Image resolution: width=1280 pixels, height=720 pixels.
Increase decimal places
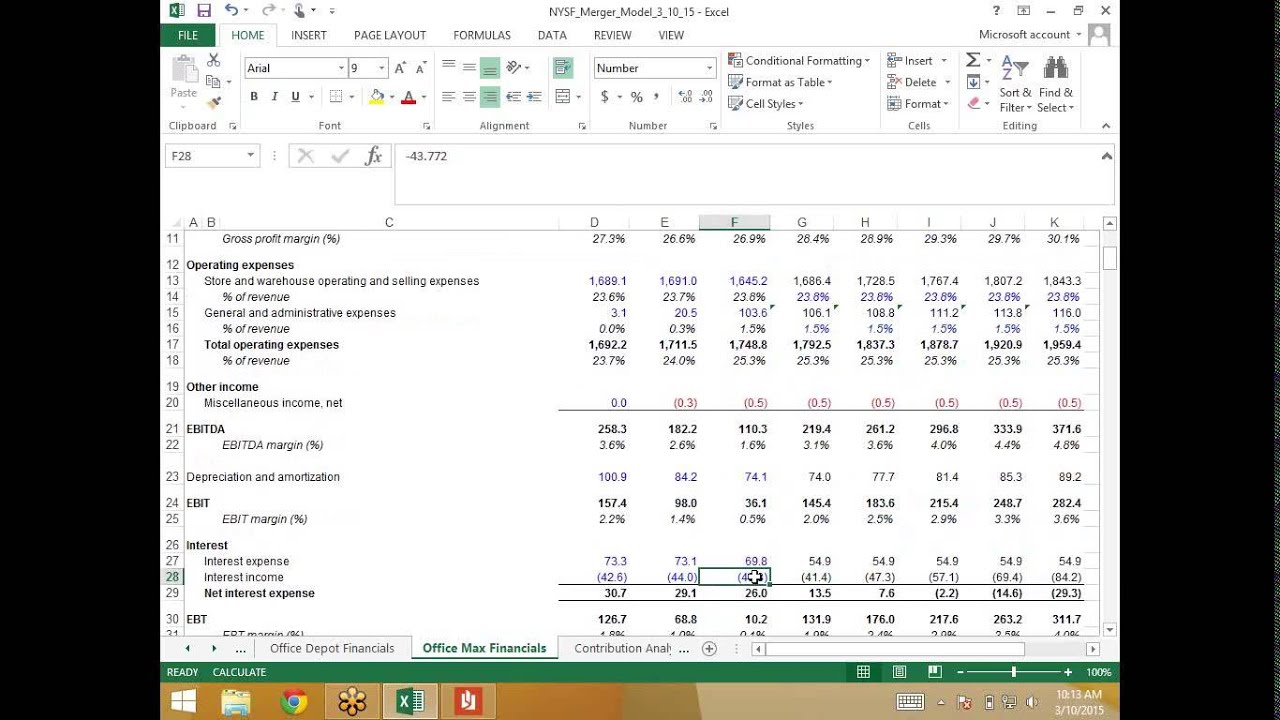click(x=685, y=97)
